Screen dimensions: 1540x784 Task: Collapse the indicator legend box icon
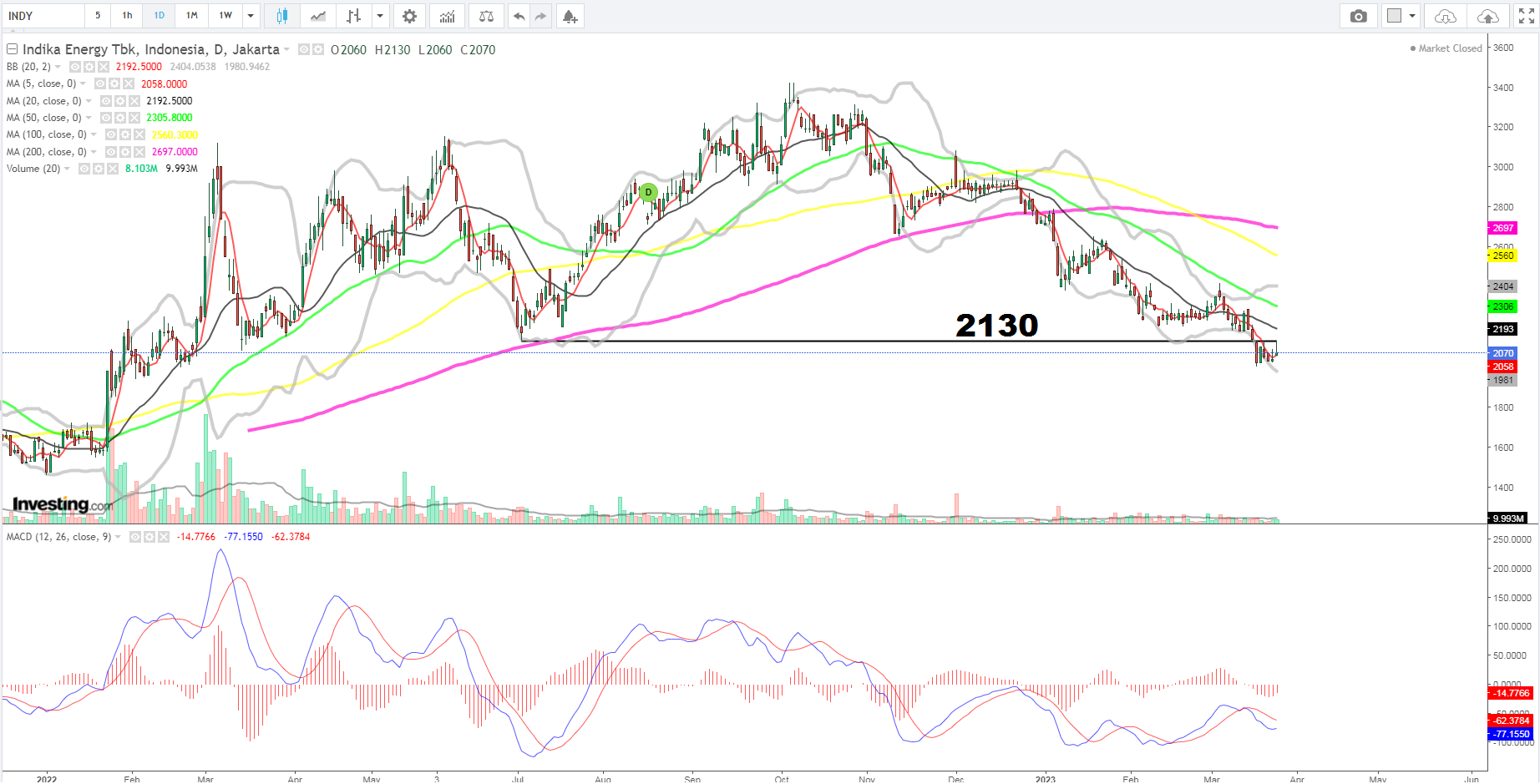(x=12, y=49)
